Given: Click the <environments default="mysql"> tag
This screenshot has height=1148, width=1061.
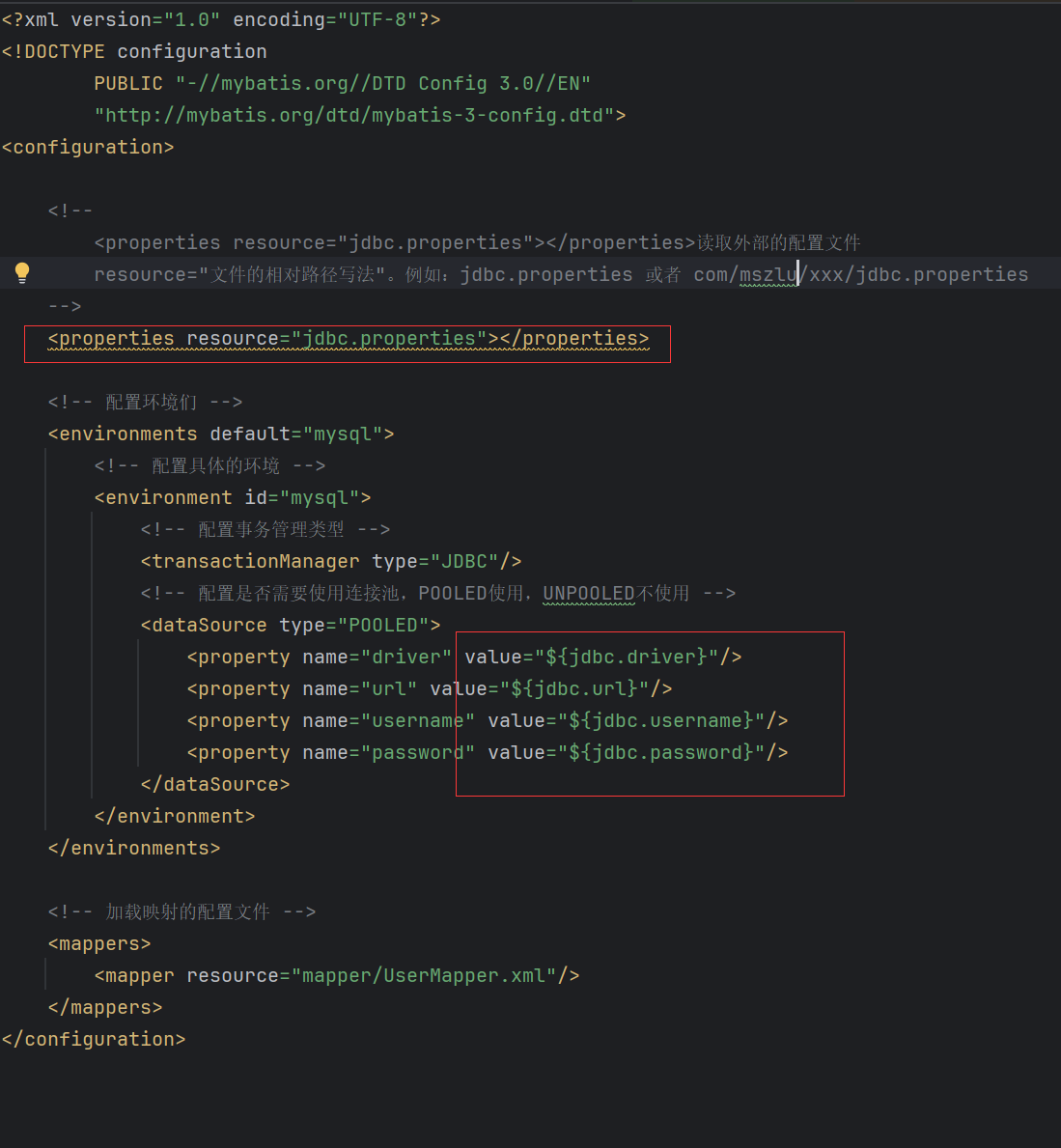Looking at the screenshot, I should (221, 434).
